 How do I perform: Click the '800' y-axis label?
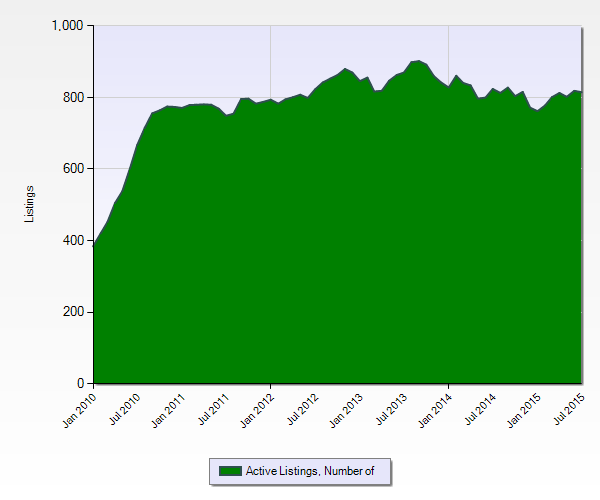(73, 98)
